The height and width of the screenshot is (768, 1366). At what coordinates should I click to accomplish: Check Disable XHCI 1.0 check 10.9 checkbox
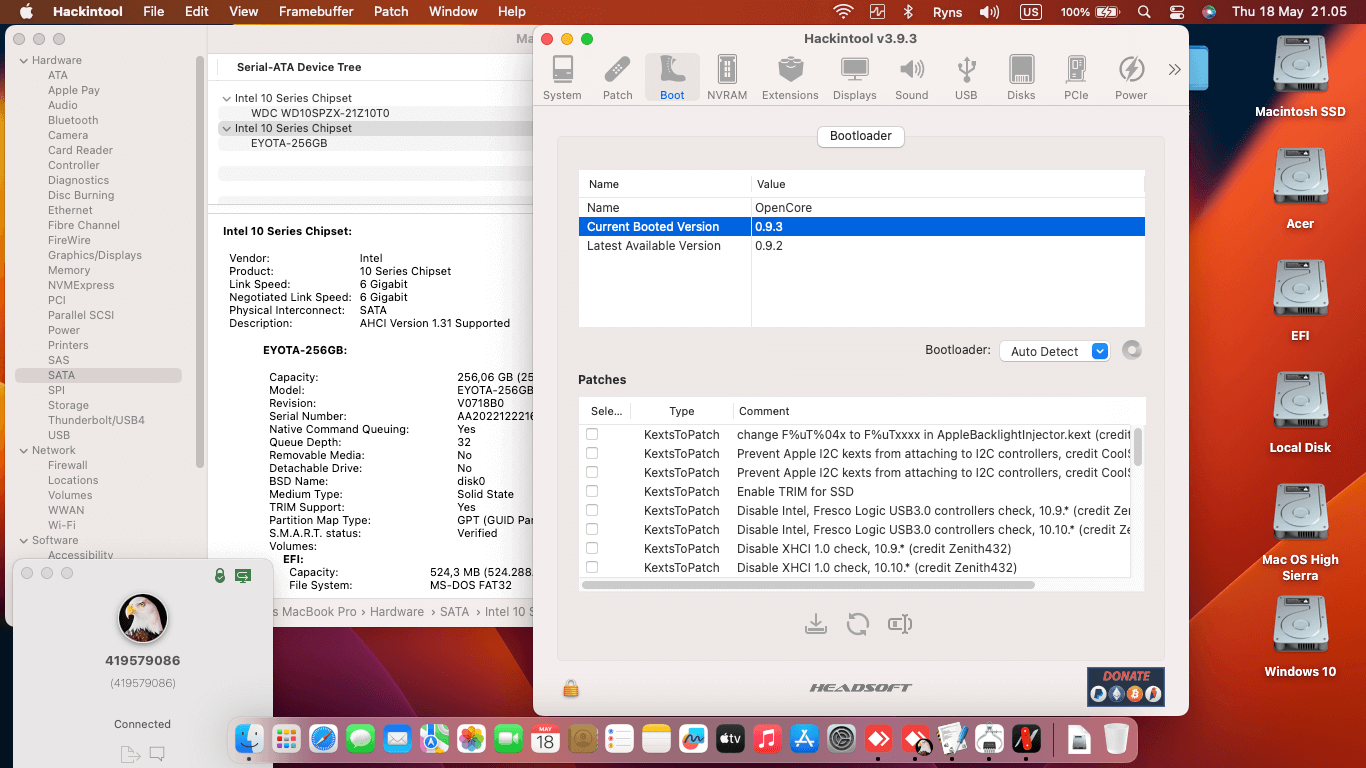592,548
